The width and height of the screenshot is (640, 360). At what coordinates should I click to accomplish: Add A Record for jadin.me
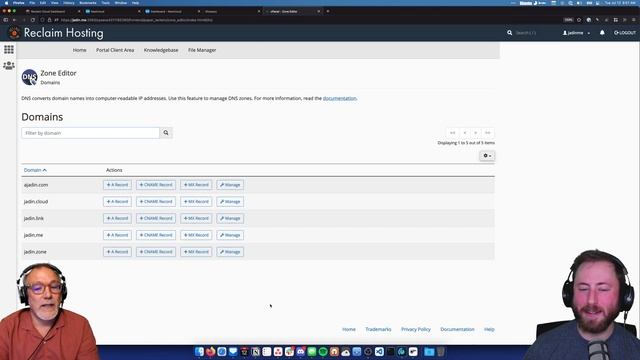(x=117, y=235)
